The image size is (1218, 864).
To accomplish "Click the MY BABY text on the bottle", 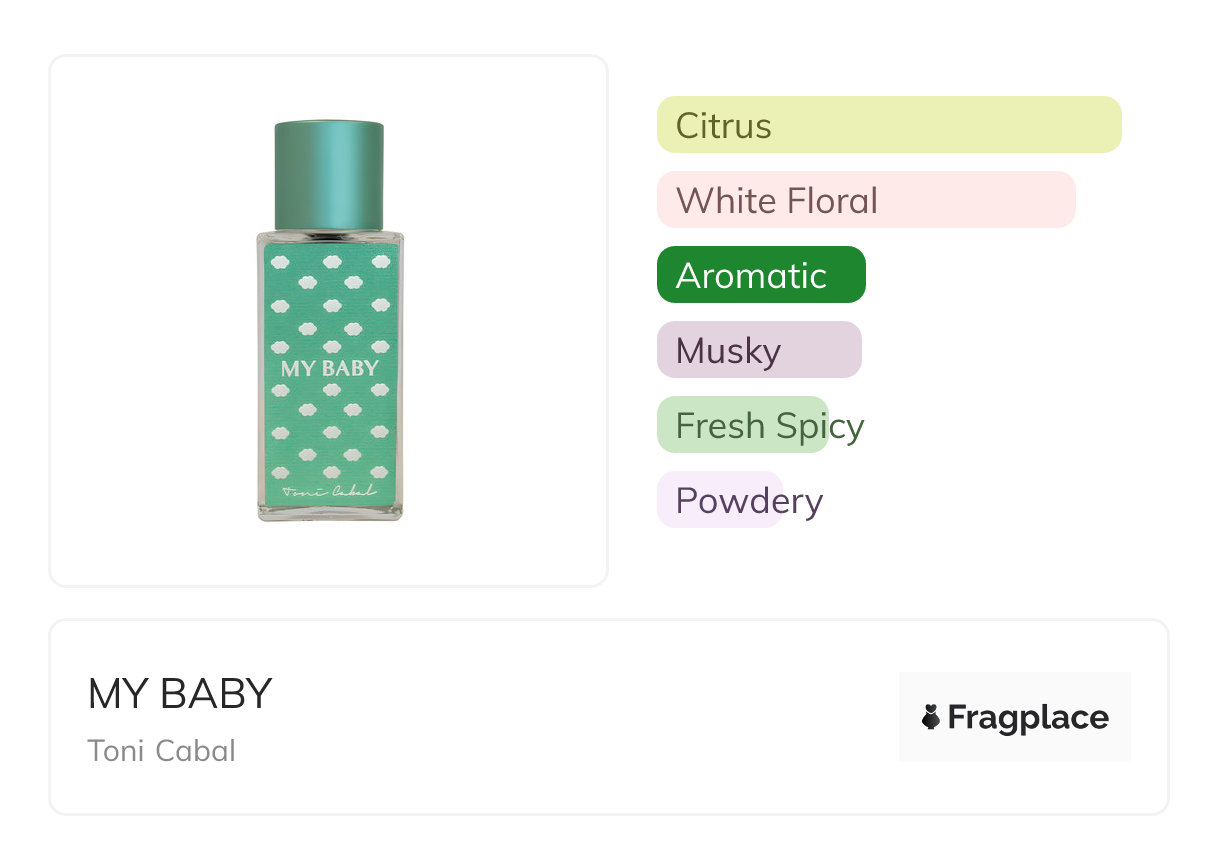I will point(329,368).
